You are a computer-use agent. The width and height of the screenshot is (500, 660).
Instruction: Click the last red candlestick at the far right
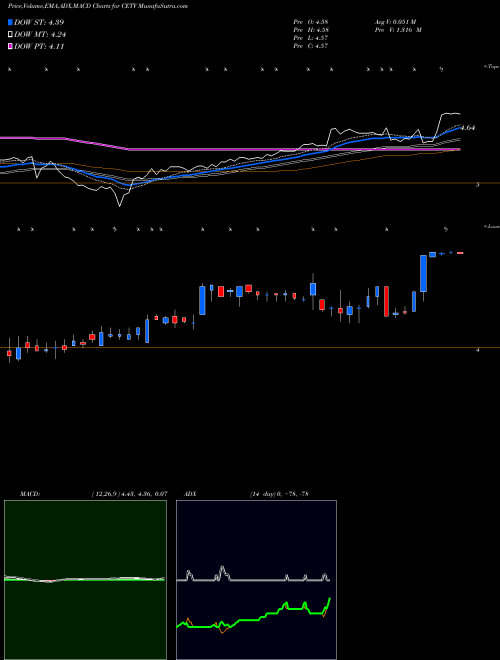(x=460, y=253)
